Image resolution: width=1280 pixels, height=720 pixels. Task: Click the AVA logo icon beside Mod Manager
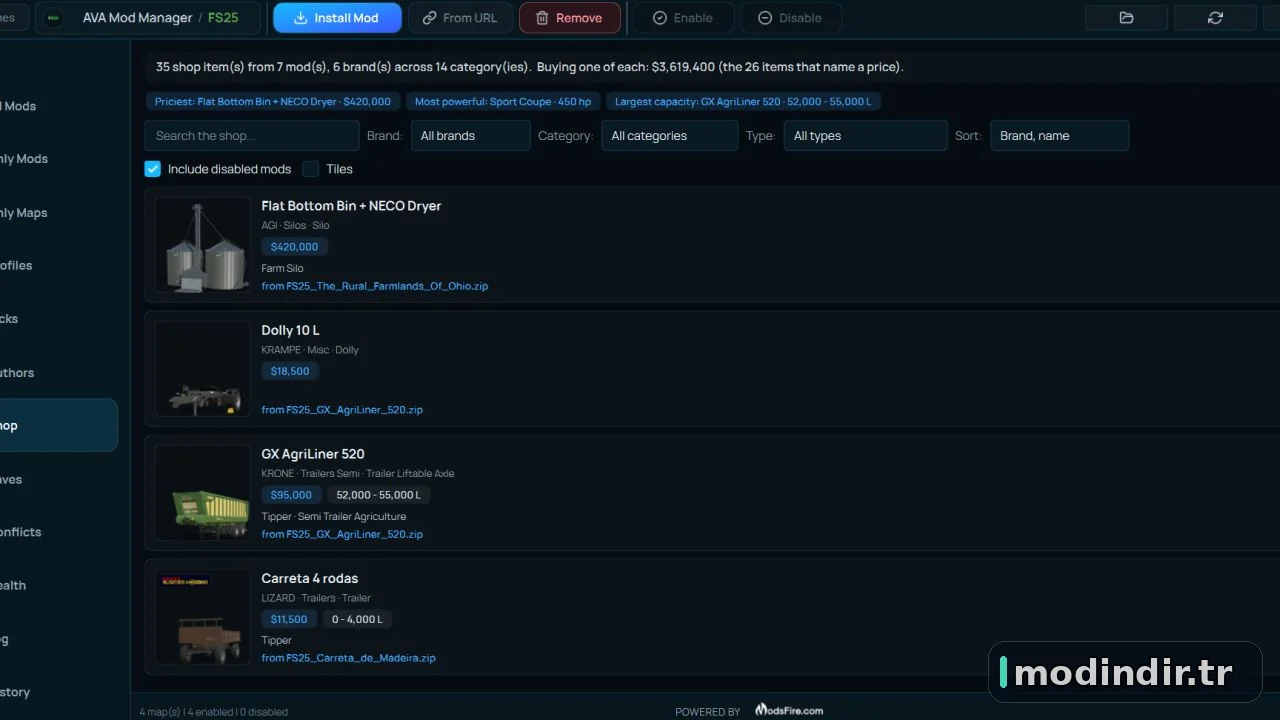(54, 18)
